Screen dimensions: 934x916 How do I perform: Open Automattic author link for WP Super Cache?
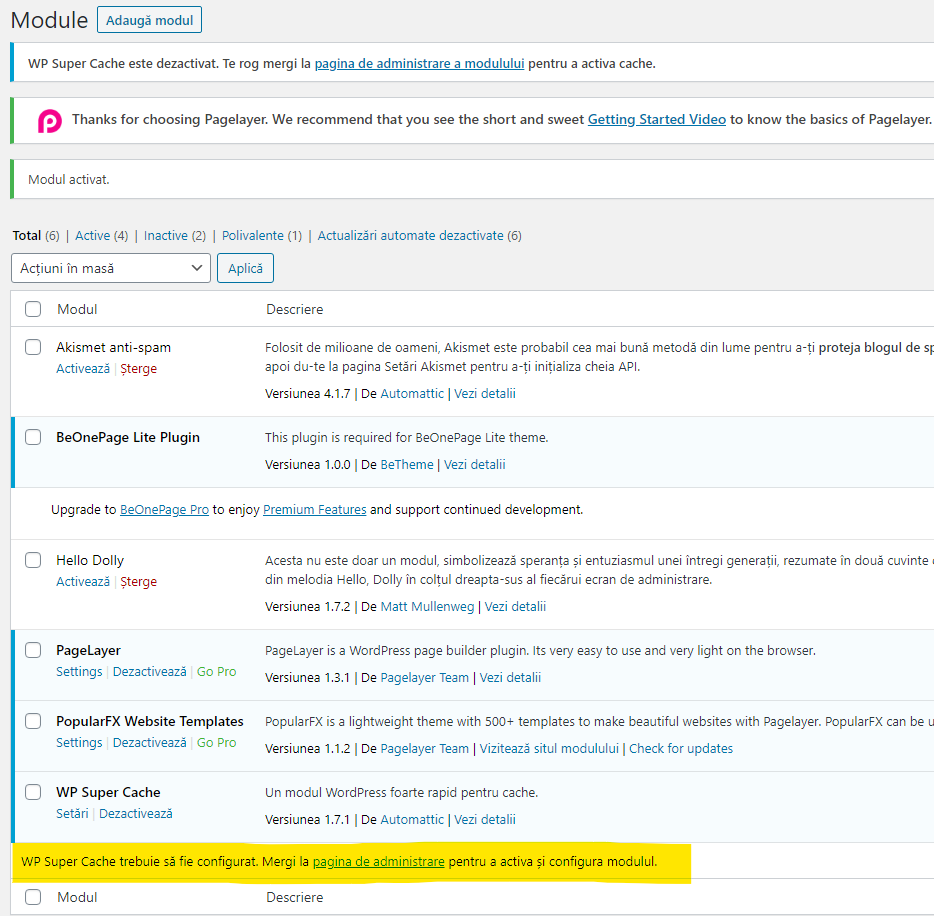[412, 820]
